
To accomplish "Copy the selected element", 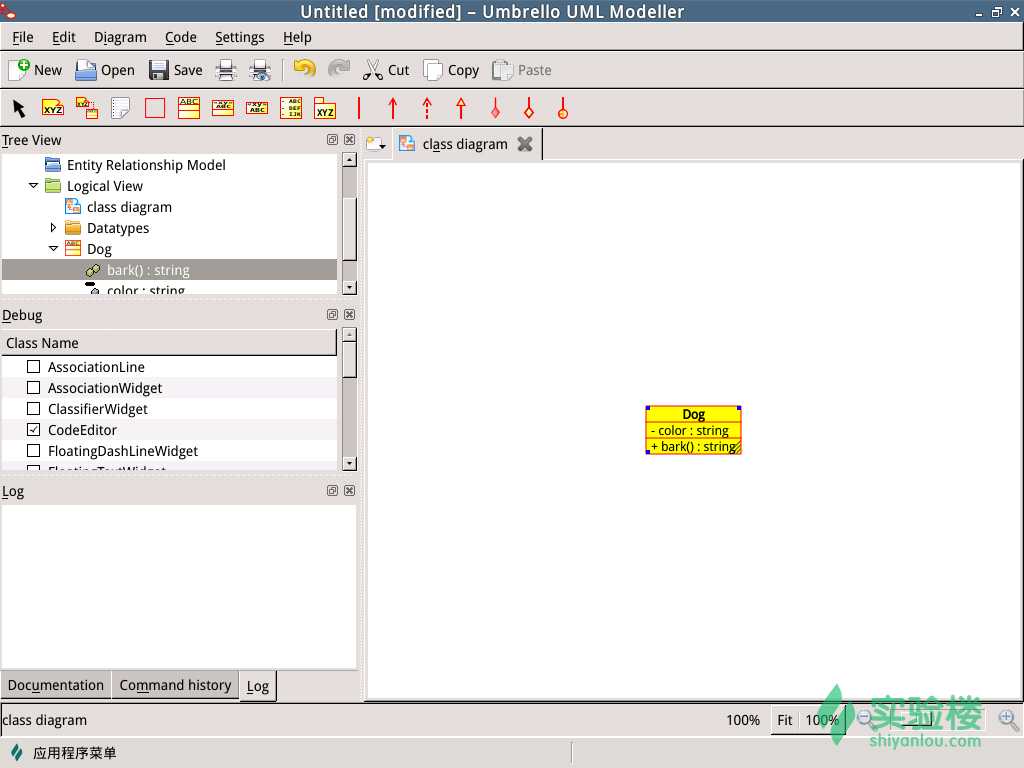I will [451, 70].
